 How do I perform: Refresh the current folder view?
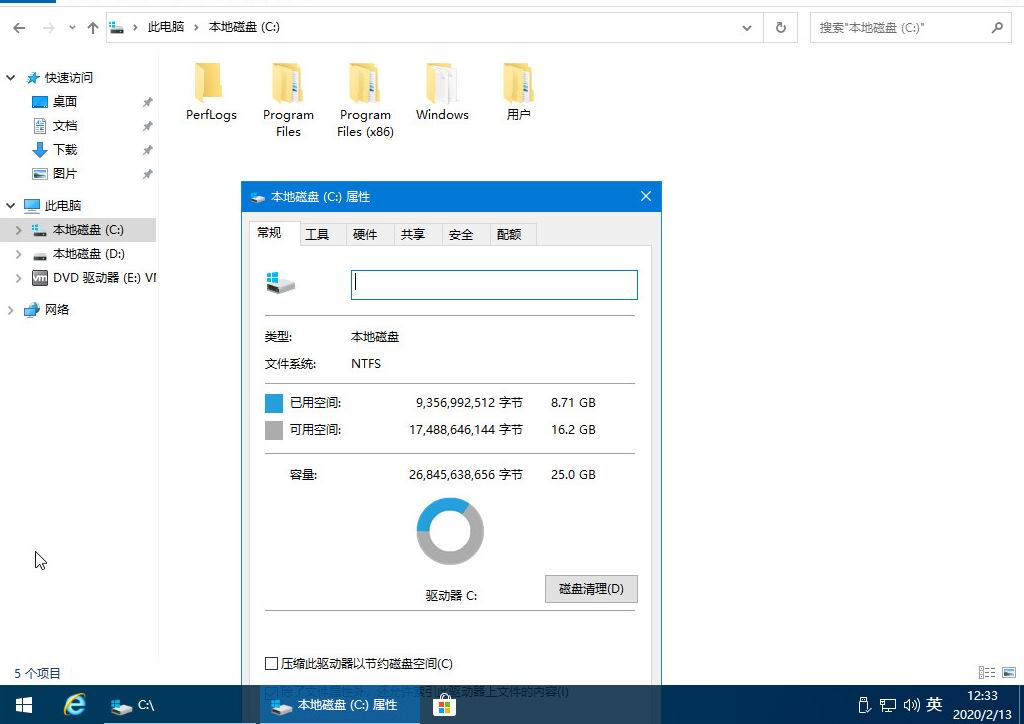coord(780,27)
